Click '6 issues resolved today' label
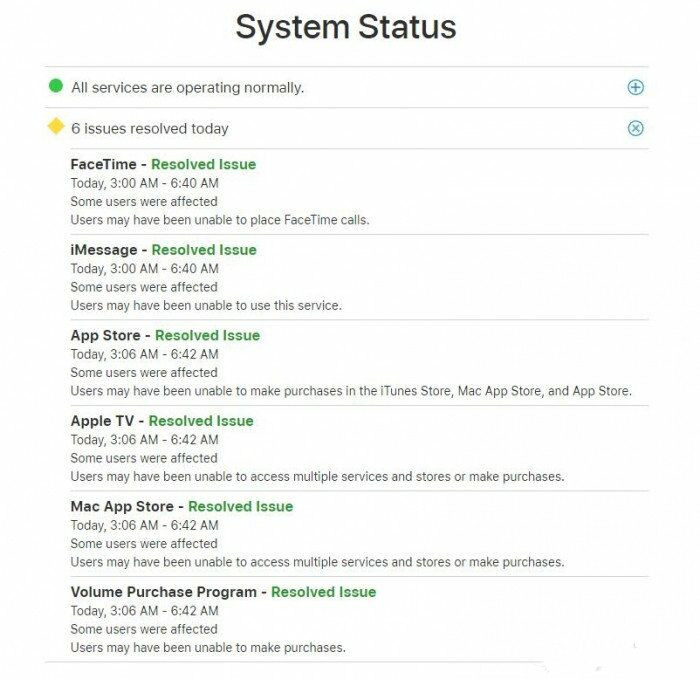 150,128
